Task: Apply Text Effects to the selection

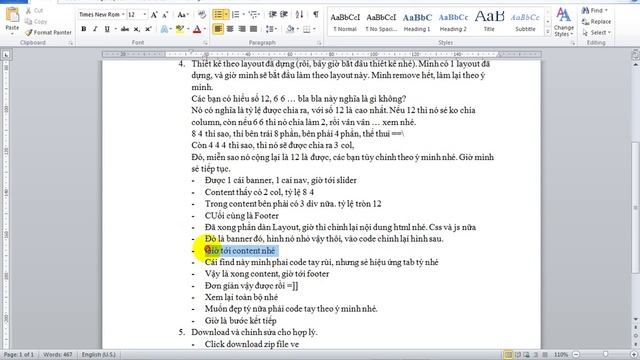Action: (x=164, y=29)
